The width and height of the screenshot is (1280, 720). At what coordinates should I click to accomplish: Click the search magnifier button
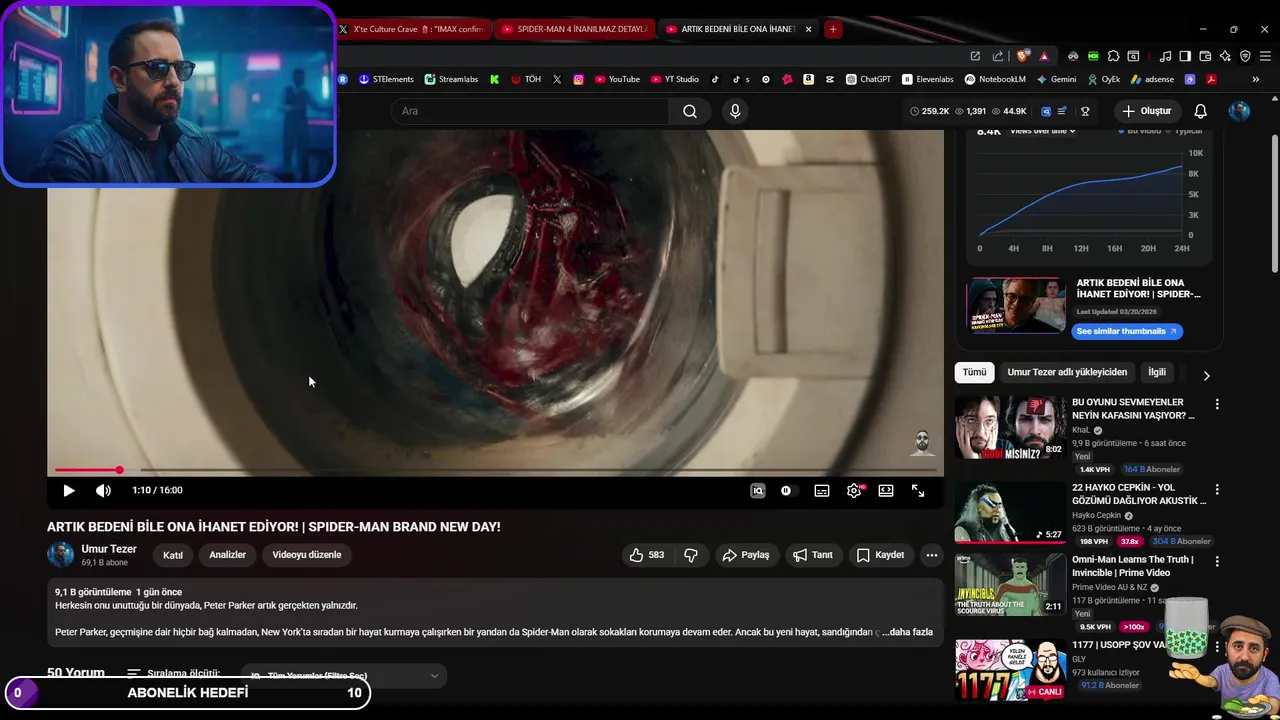click(690, 111)
